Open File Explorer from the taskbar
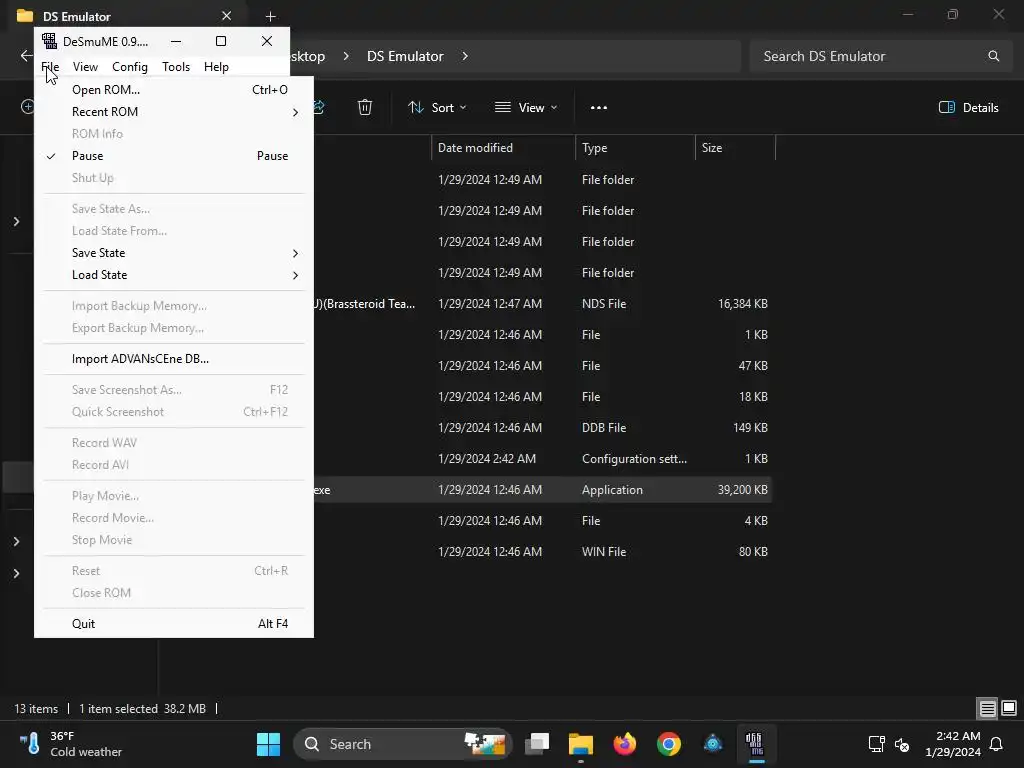Viewport: 1024px width, 768px height. [581, 744]
